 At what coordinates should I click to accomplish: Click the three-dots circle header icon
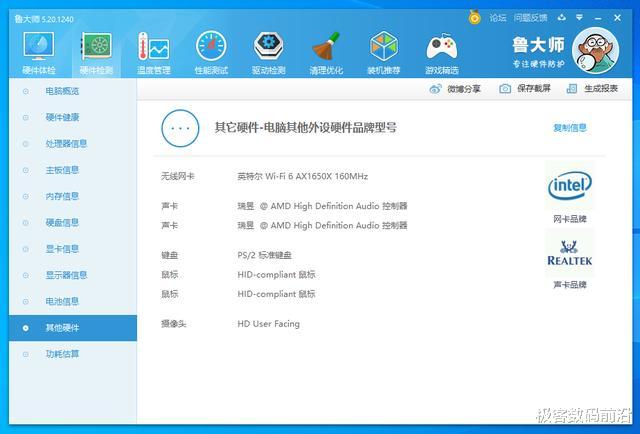(x=180, y=128)
